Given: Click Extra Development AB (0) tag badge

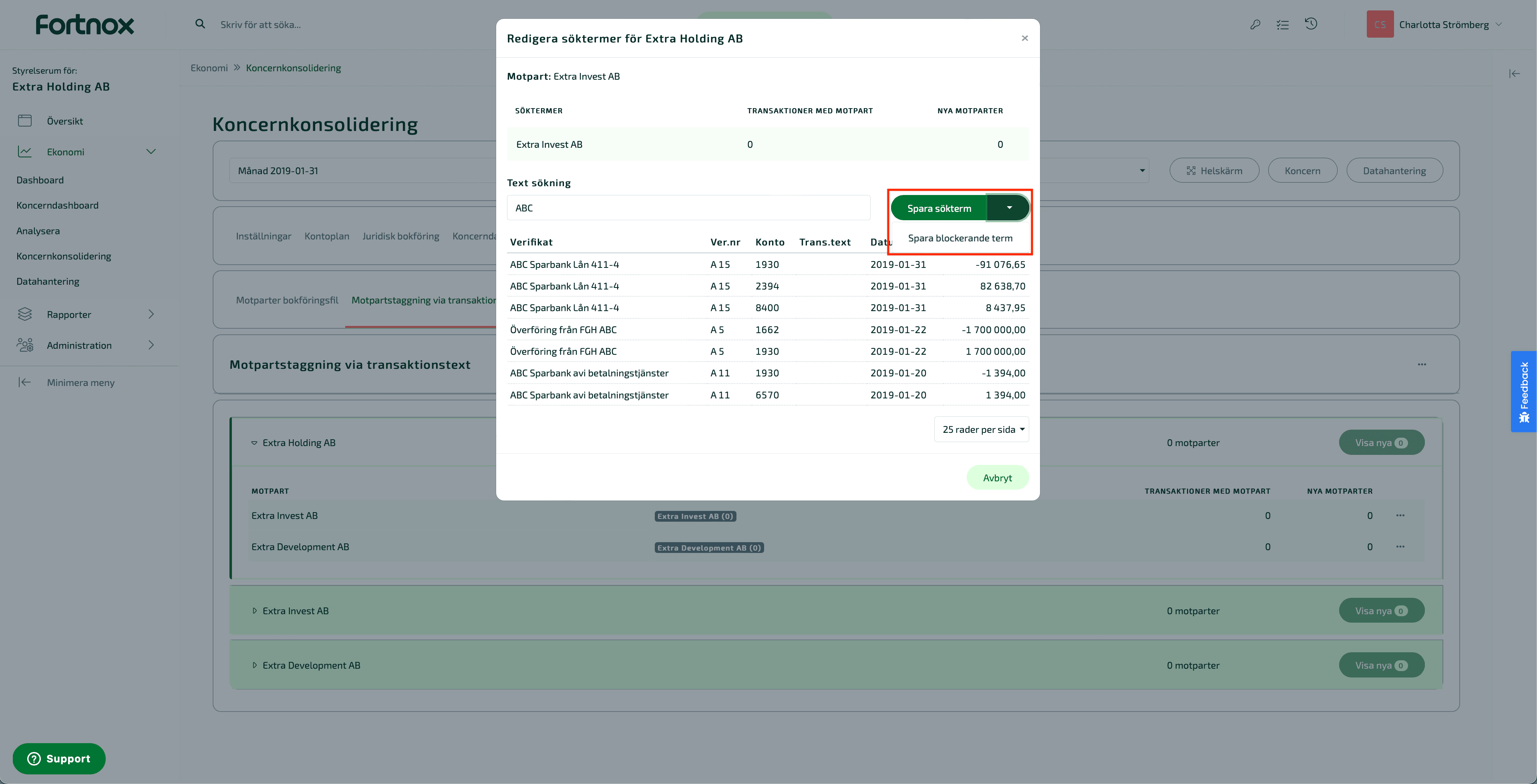Looking at the screenshot, I should 709,547.
